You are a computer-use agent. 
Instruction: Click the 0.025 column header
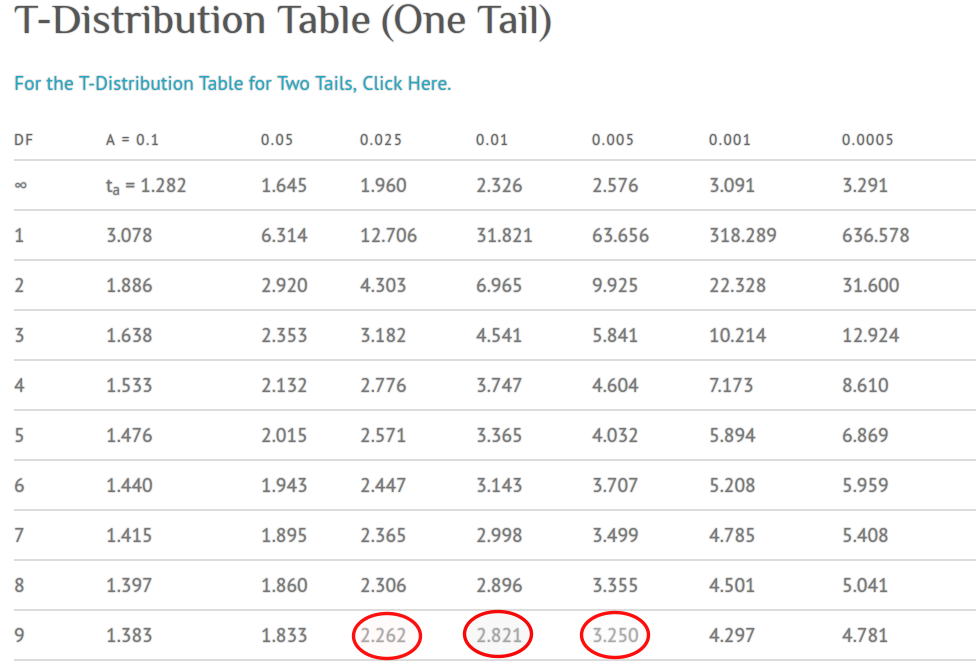[x=381, y=140]
